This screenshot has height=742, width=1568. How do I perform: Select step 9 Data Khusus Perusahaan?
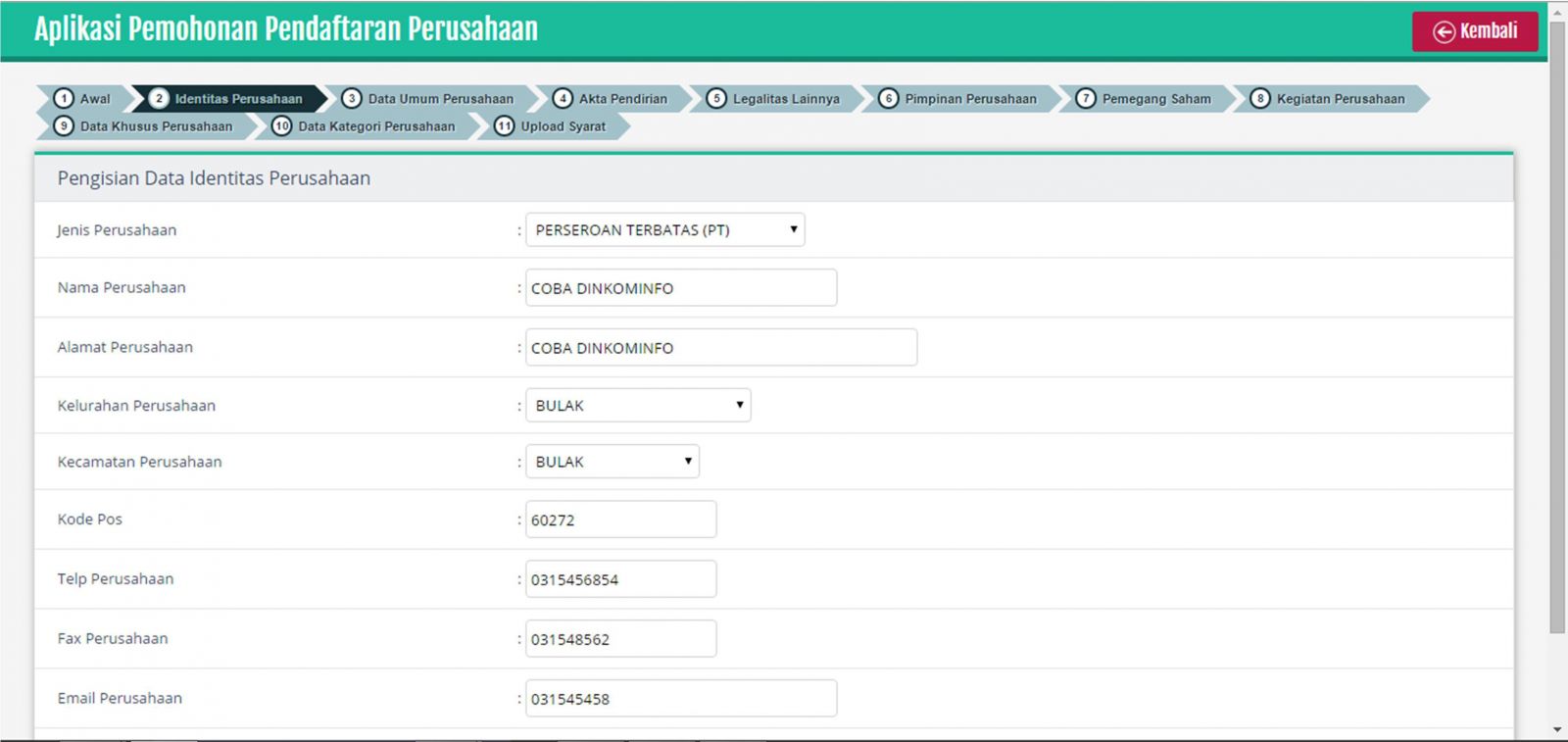(x=147, y=126)
